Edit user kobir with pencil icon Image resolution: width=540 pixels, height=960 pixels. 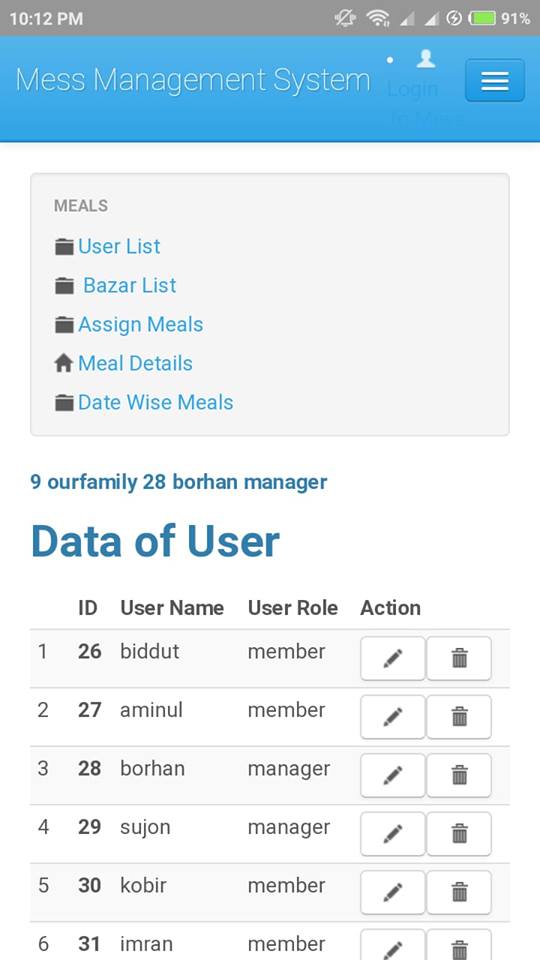coord(392,893)
